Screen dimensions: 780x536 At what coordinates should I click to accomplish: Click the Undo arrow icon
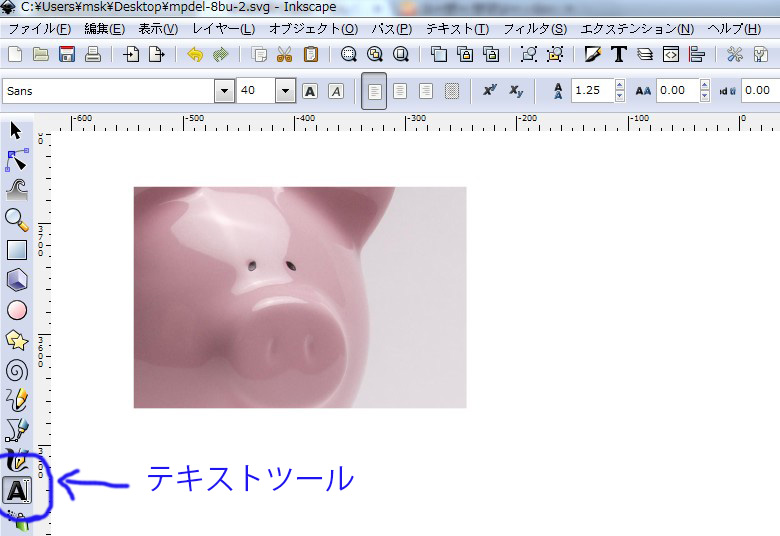(x=195, y=54)
